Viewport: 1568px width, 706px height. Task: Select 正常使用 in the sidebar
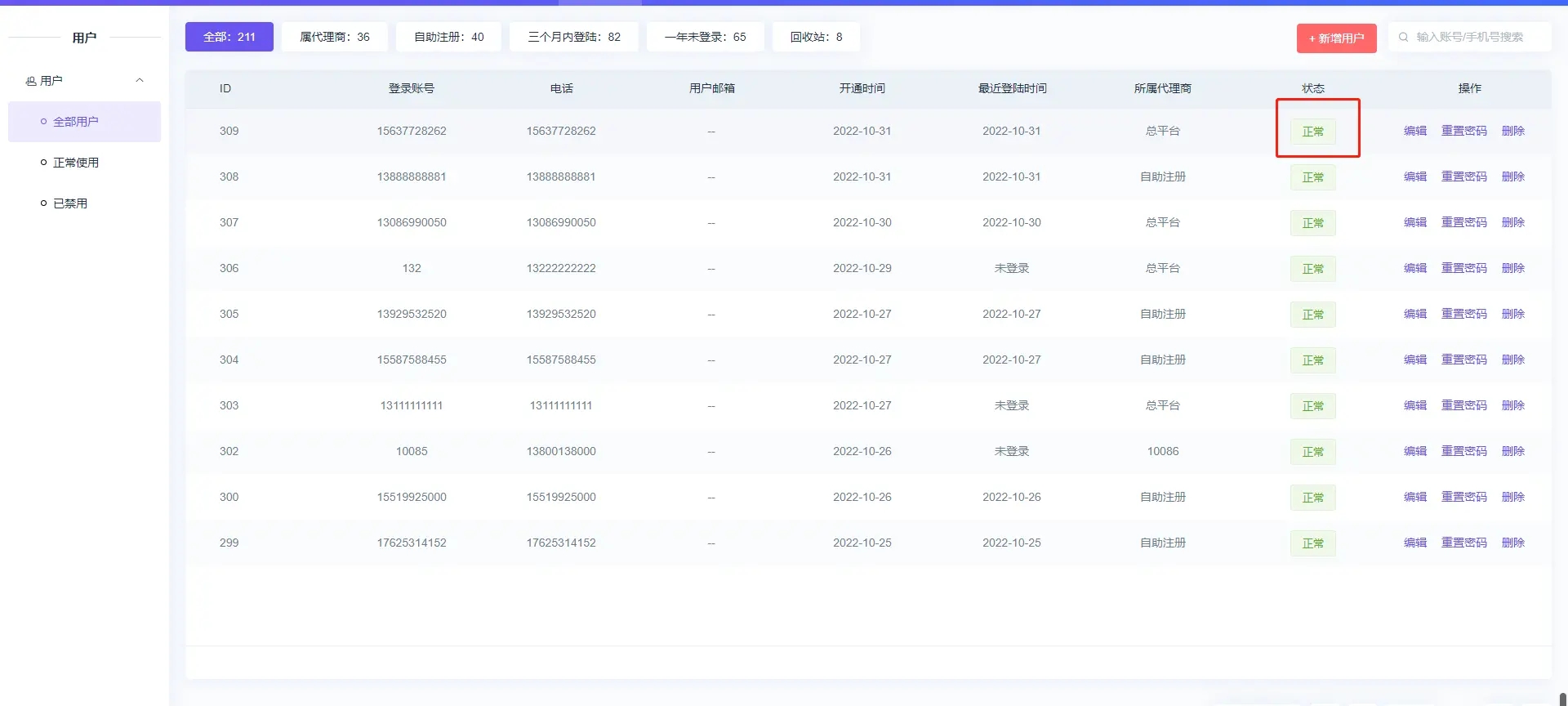(x=75, y=163)
